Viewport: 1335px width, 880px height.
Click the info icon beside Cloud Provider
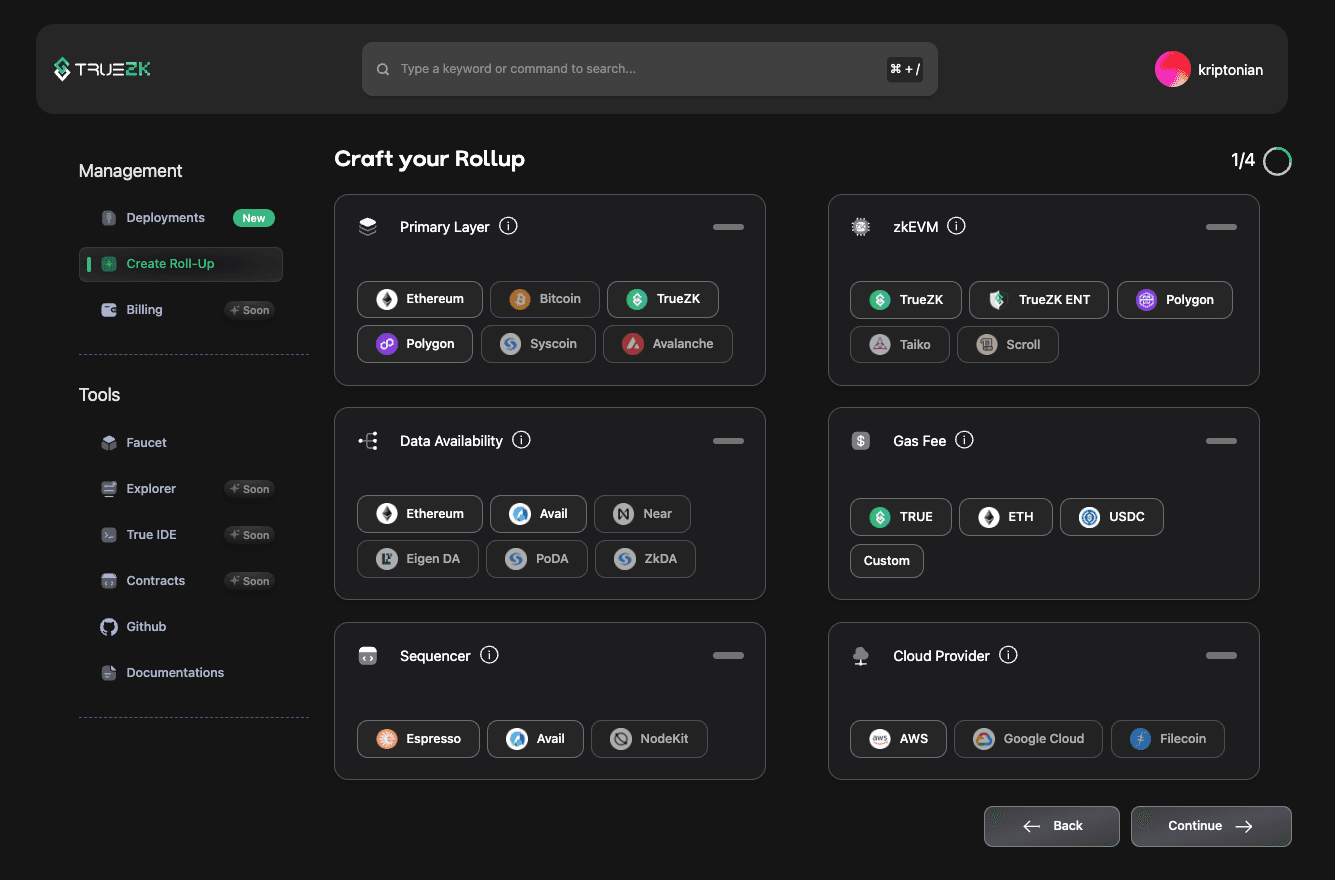[x=1008, y=655]
